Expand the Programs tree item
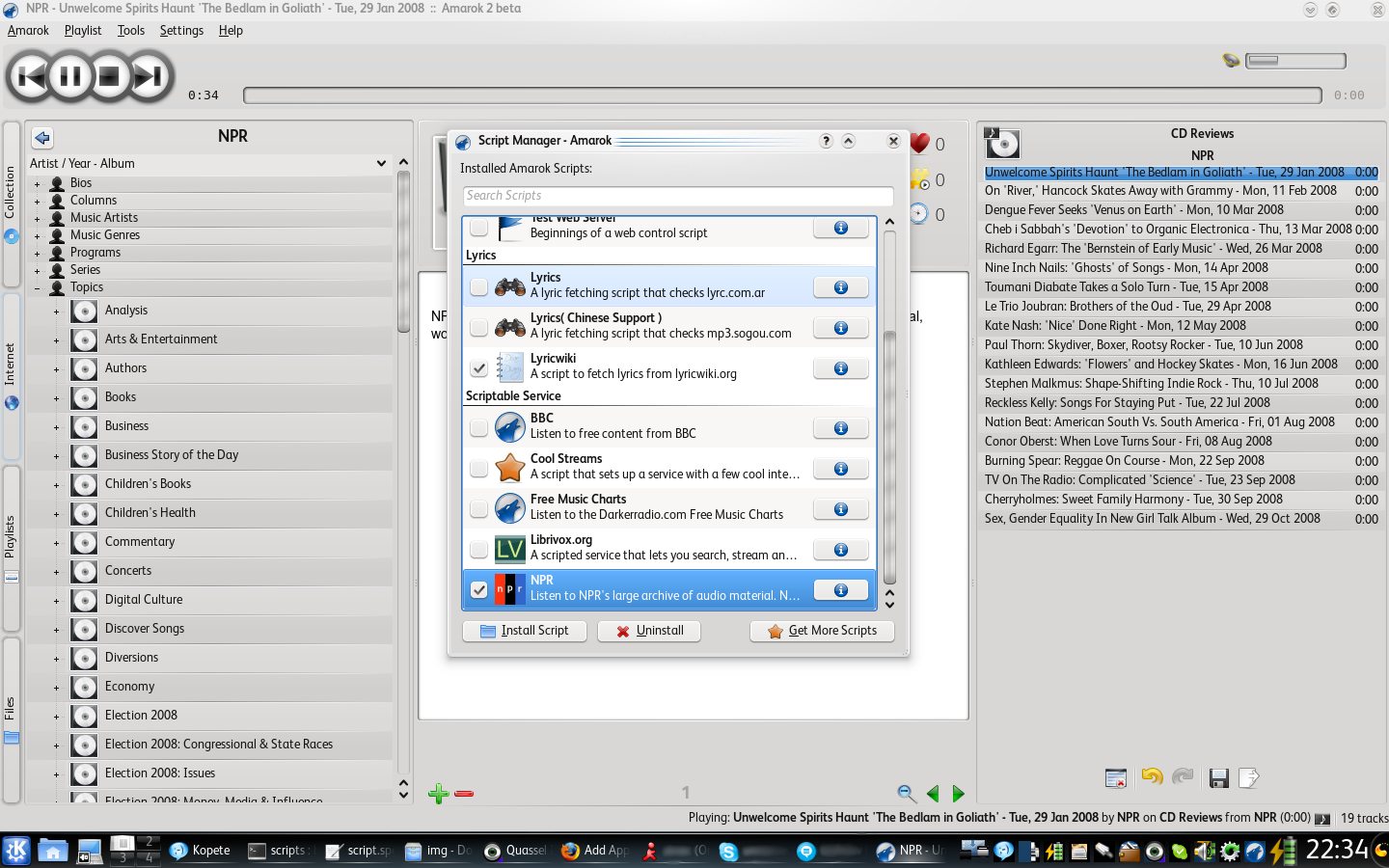 (38, 253)
